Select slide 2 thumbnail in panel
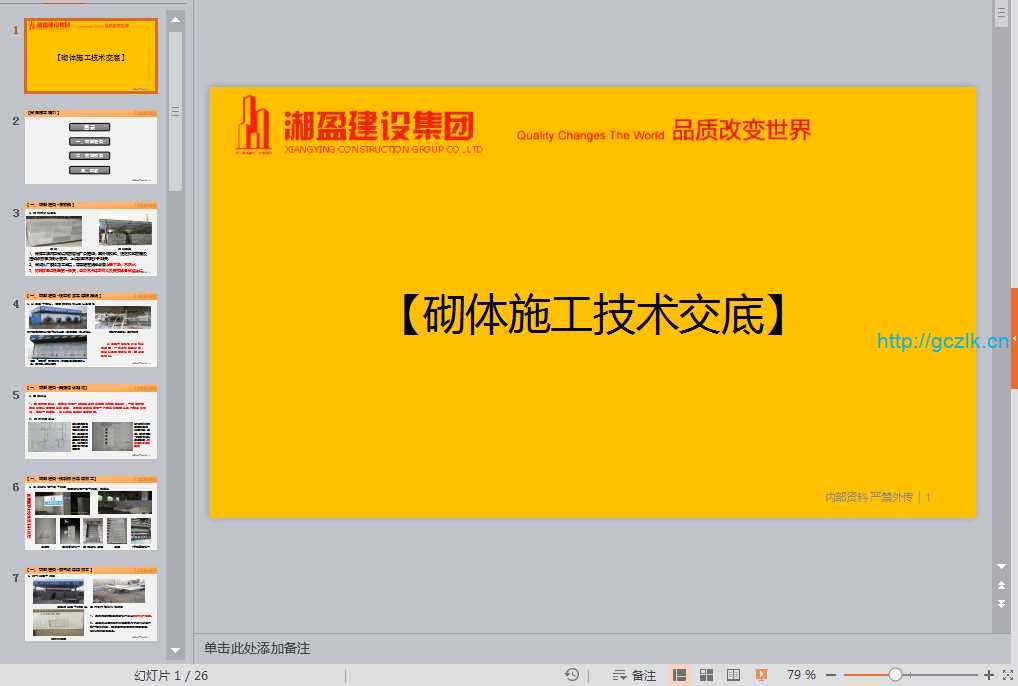Viewport: 1018px width, 686px height. pyautogui.click(x=91, y=148)
